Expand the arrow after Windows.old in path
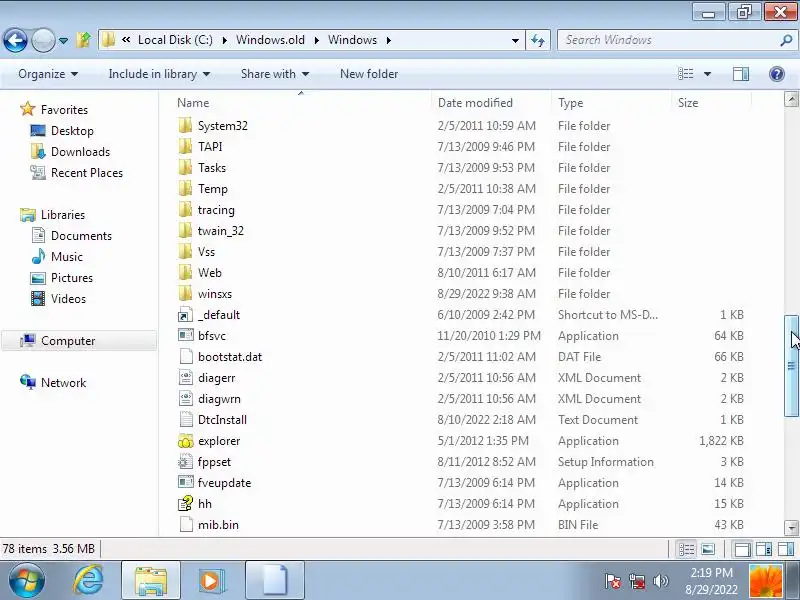Viewport: 800px width, 600px height. [x=316, y=40]
